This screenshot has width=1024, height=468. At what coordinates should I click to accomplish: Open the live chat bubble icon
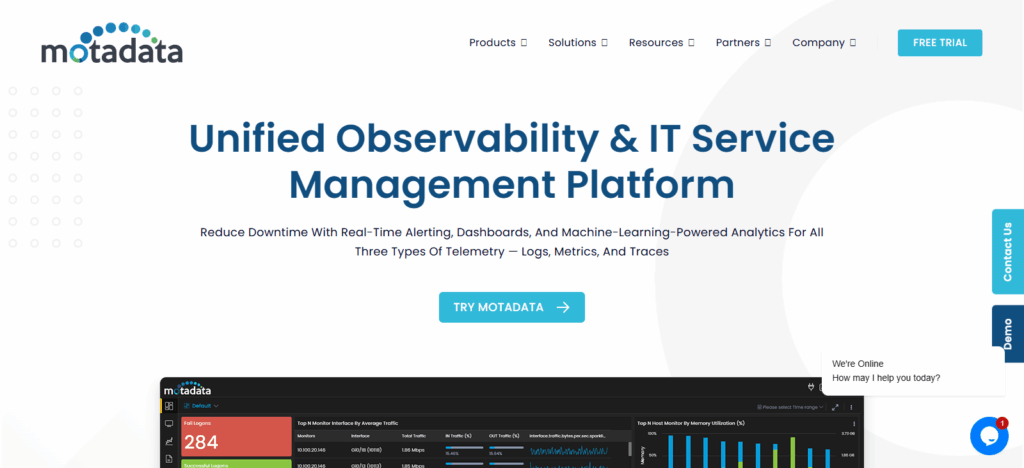click(x=989, y=436)
